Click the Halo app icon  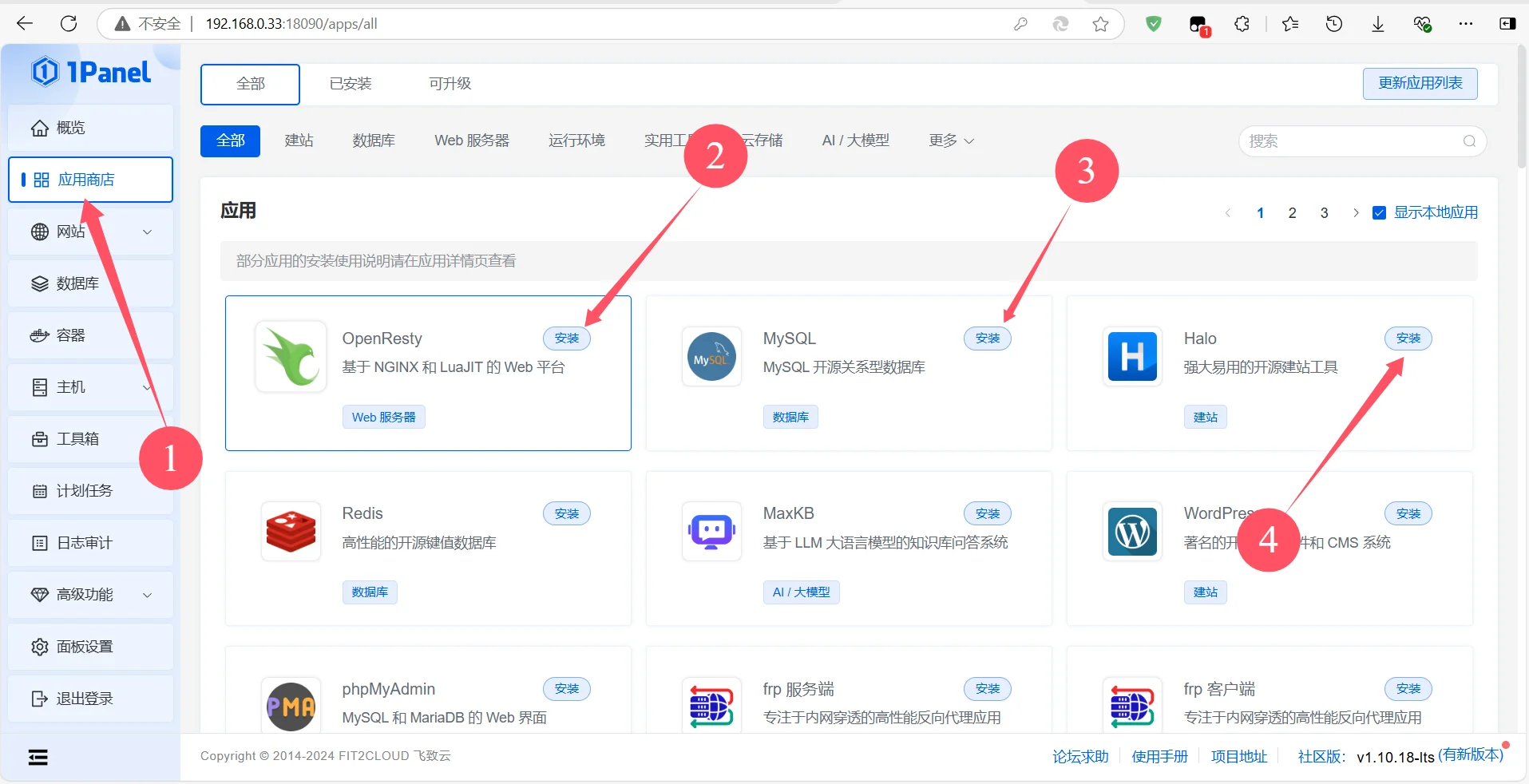click(1132, 357)
